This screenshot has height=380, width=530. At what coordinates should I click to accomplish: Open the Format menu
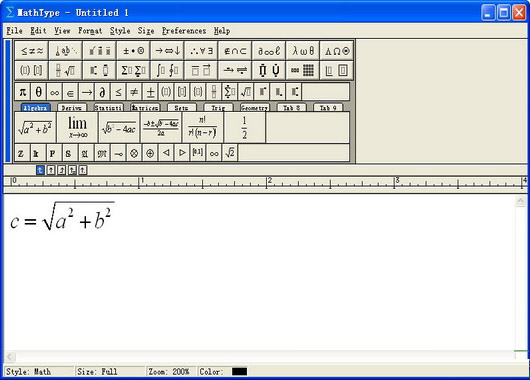coord(90,31)
